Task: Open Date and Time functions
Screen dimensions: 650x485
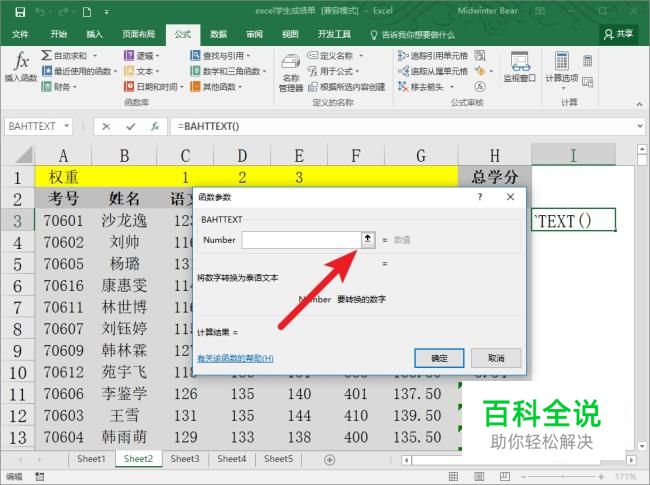Action: [153, 87]
